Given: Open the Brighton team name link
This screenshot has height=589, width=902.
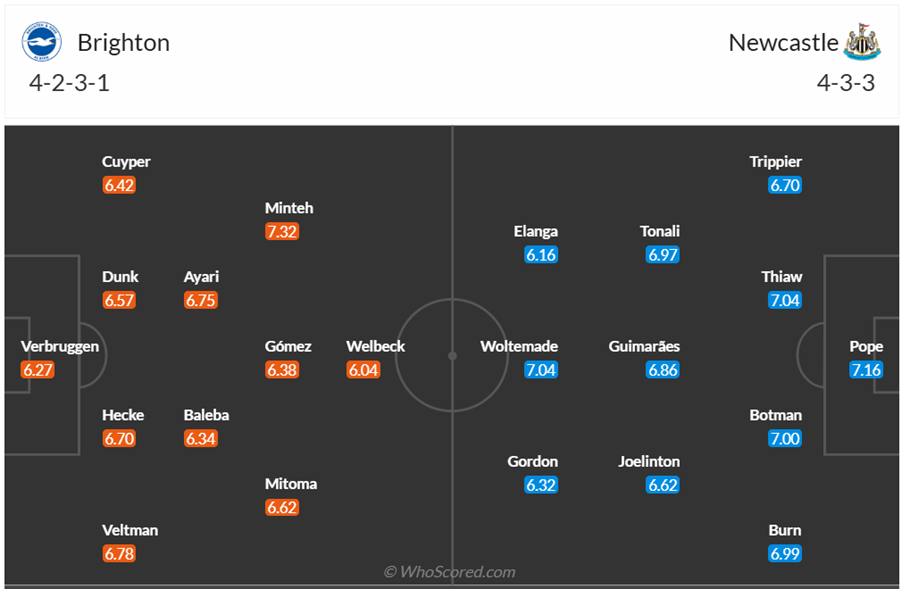Looking at the screenshot, I should coord(123,43).
